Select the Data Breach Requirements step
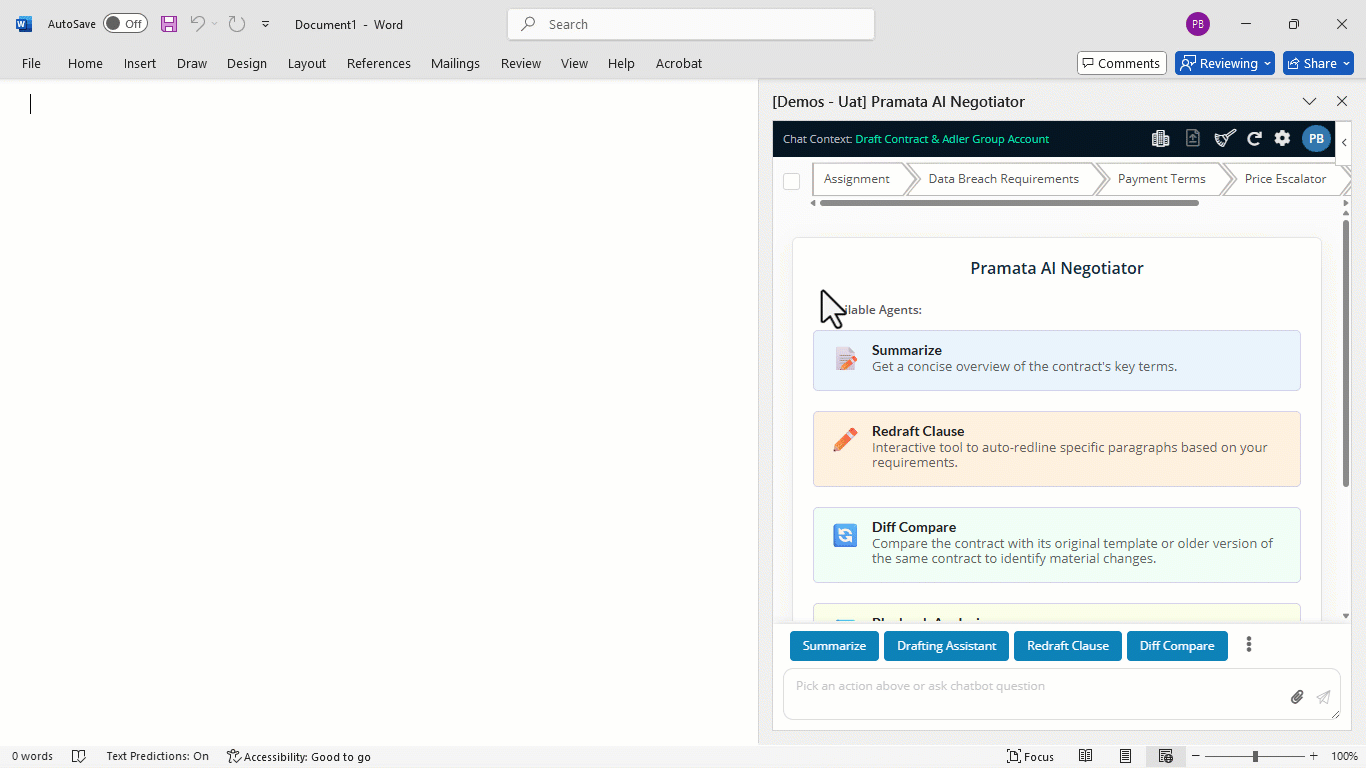Image resolution: width=1366 pixels, height=768 pixels. tap(1004, 179)
